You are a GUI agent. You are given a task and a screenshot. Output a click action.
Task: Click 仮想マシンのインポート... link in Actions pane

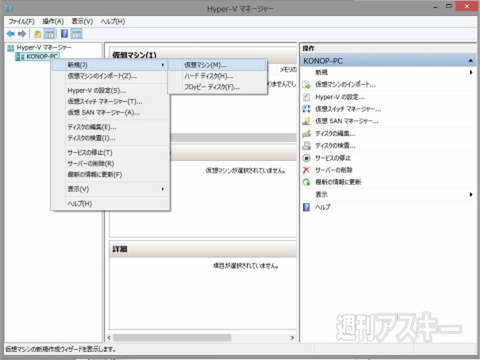click(345, 85)
